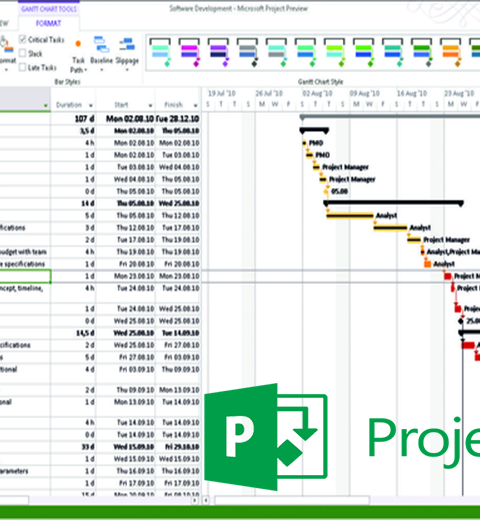Open the Duration column filter dropdown
This screenshot has width=480, height=520.
(x=91, y=105)
